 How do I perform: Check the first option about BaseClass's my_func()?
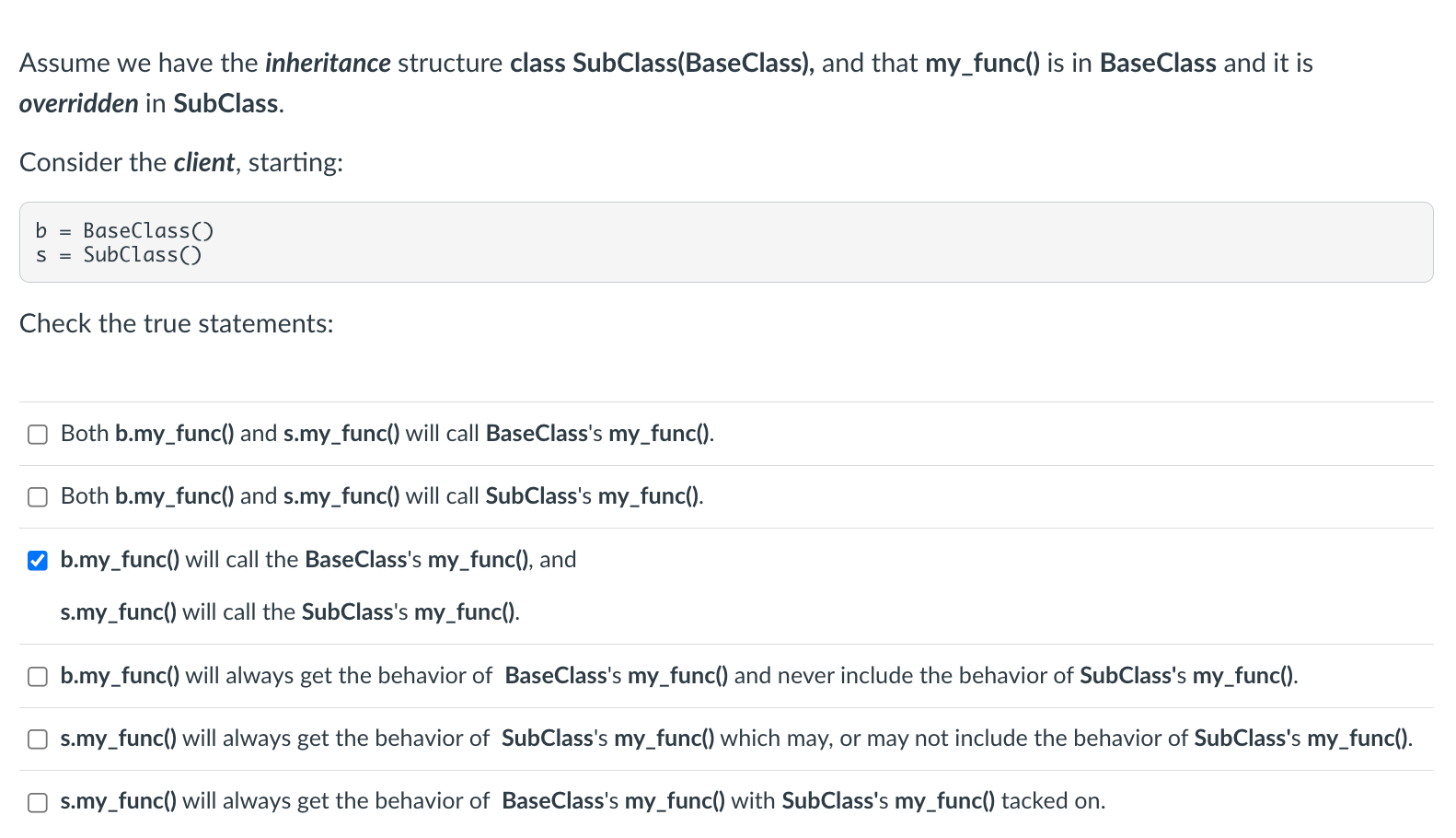38,435
